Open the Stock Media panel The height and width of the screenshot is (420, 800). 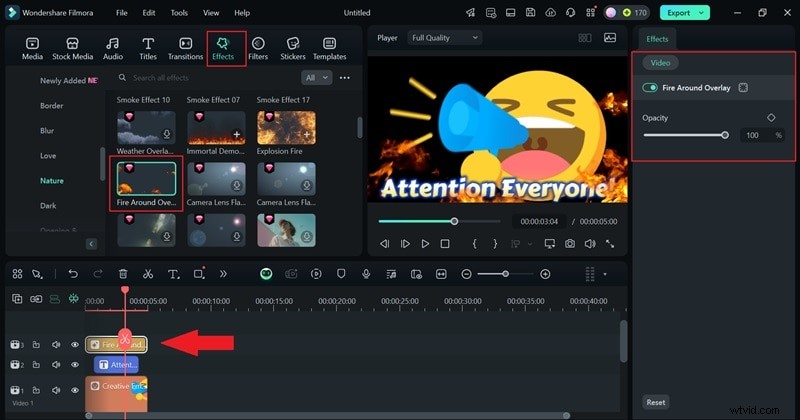(72, 49)
